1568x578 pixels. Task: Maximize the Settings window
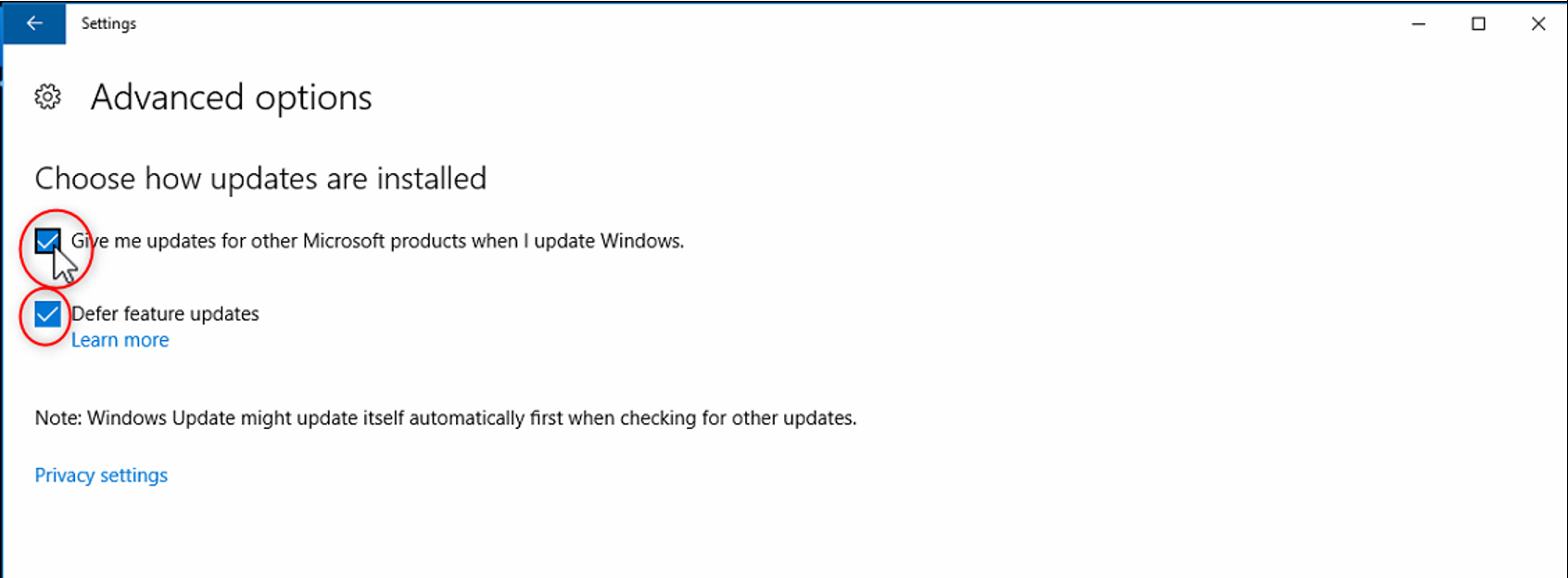point(1478,24)
